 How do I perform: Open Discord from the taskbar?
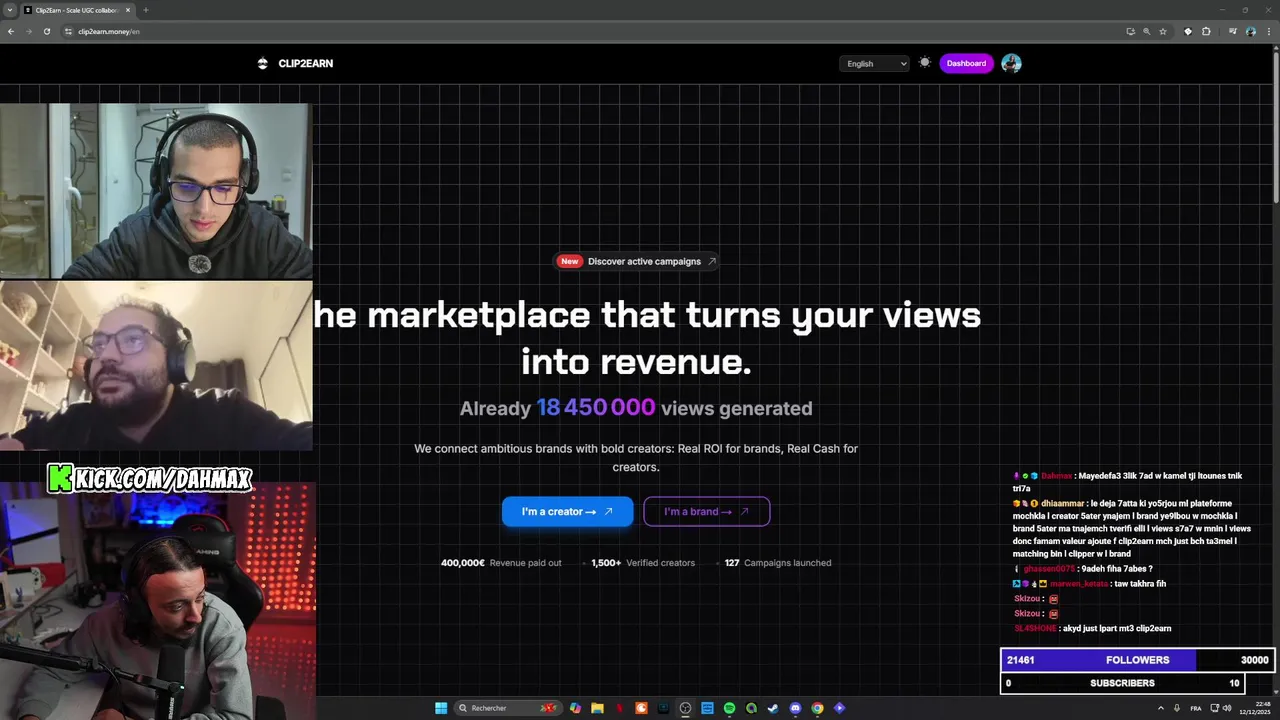click(795, 708)
